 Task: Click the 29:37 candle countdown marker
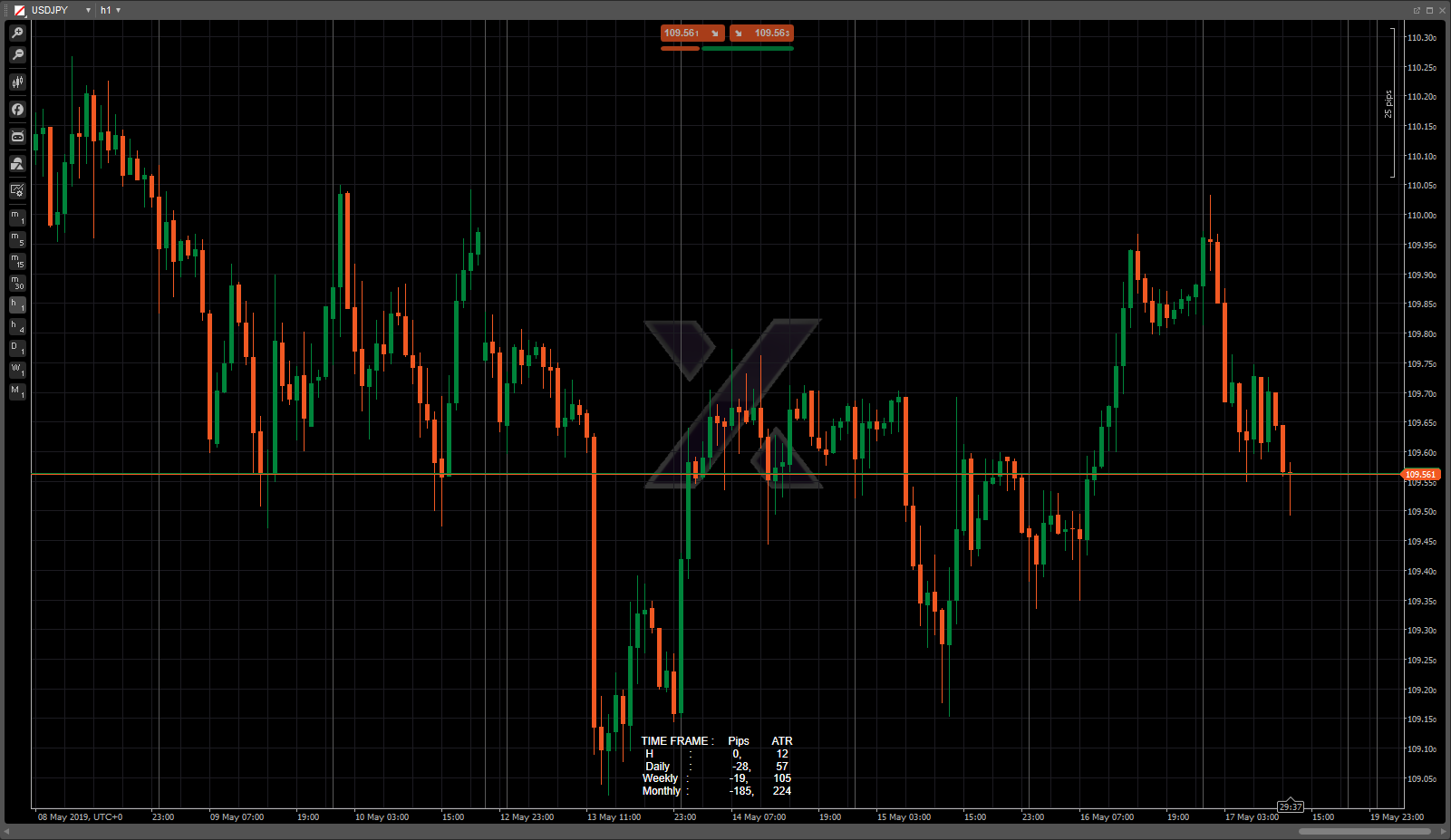(x=1291, y=806)
